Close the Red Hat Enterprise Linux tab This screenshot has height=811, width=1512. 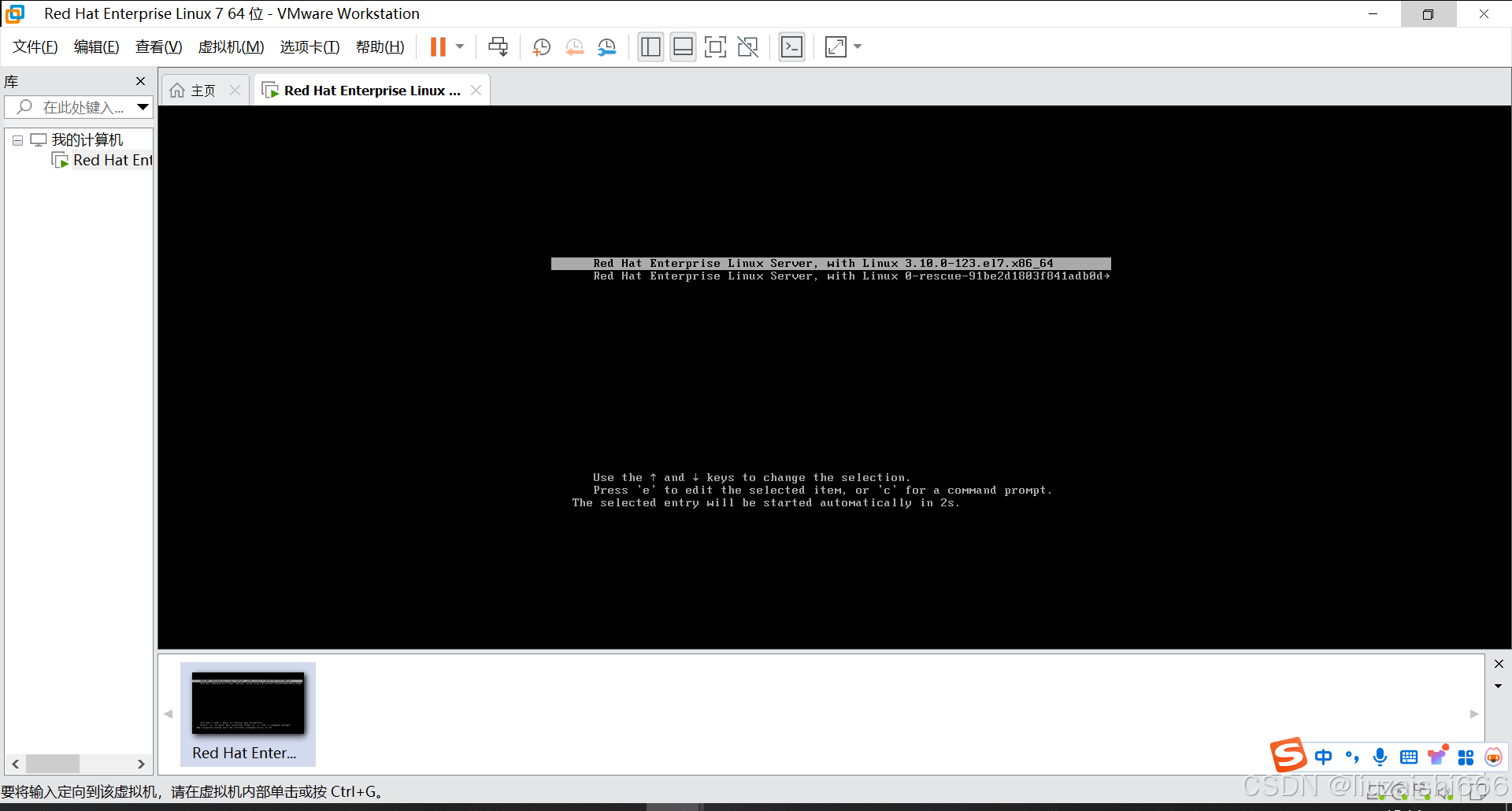coord(476,91)
